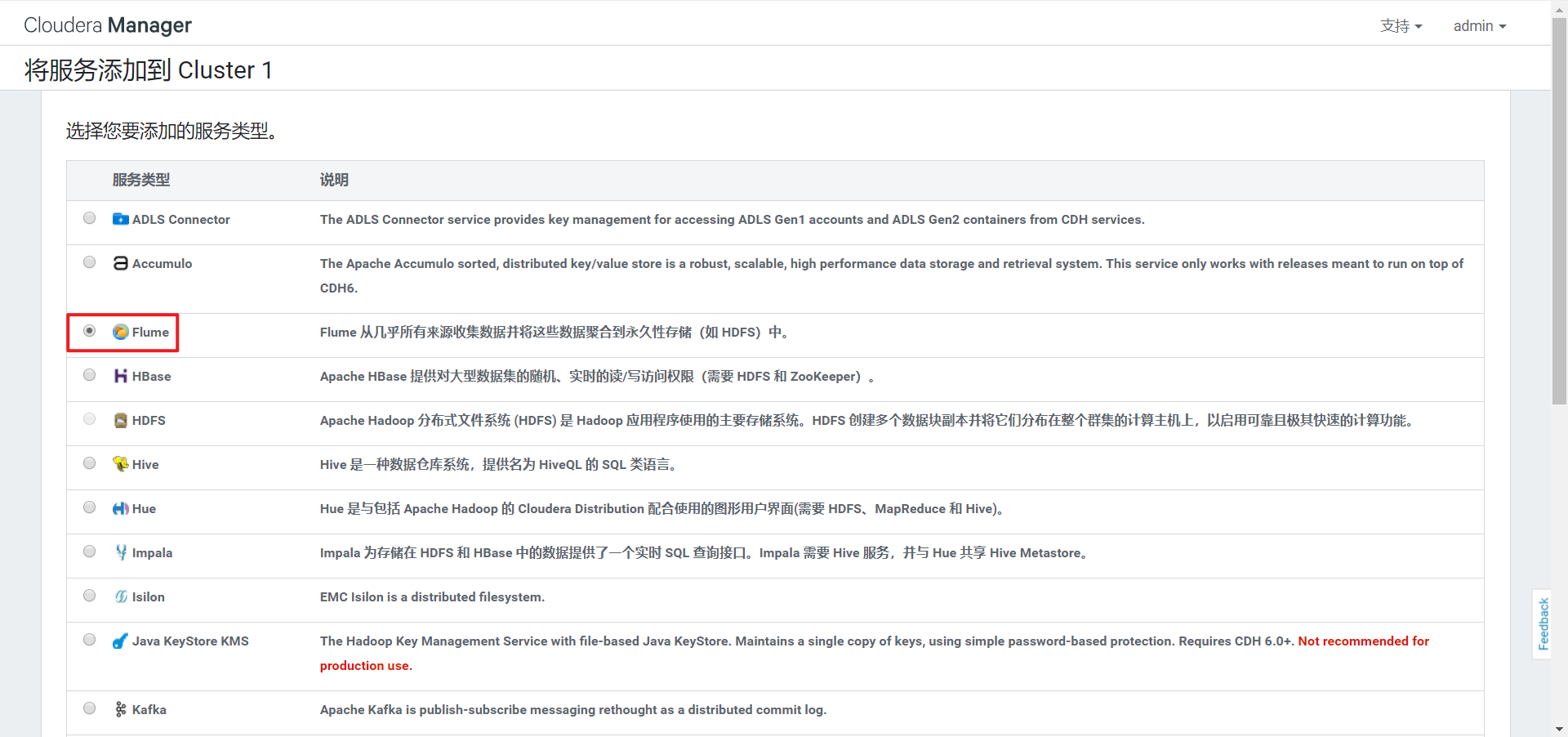Open the 支持 dropdown menu
Viewport: 1568px width, 737px height.
(1401, 26)
